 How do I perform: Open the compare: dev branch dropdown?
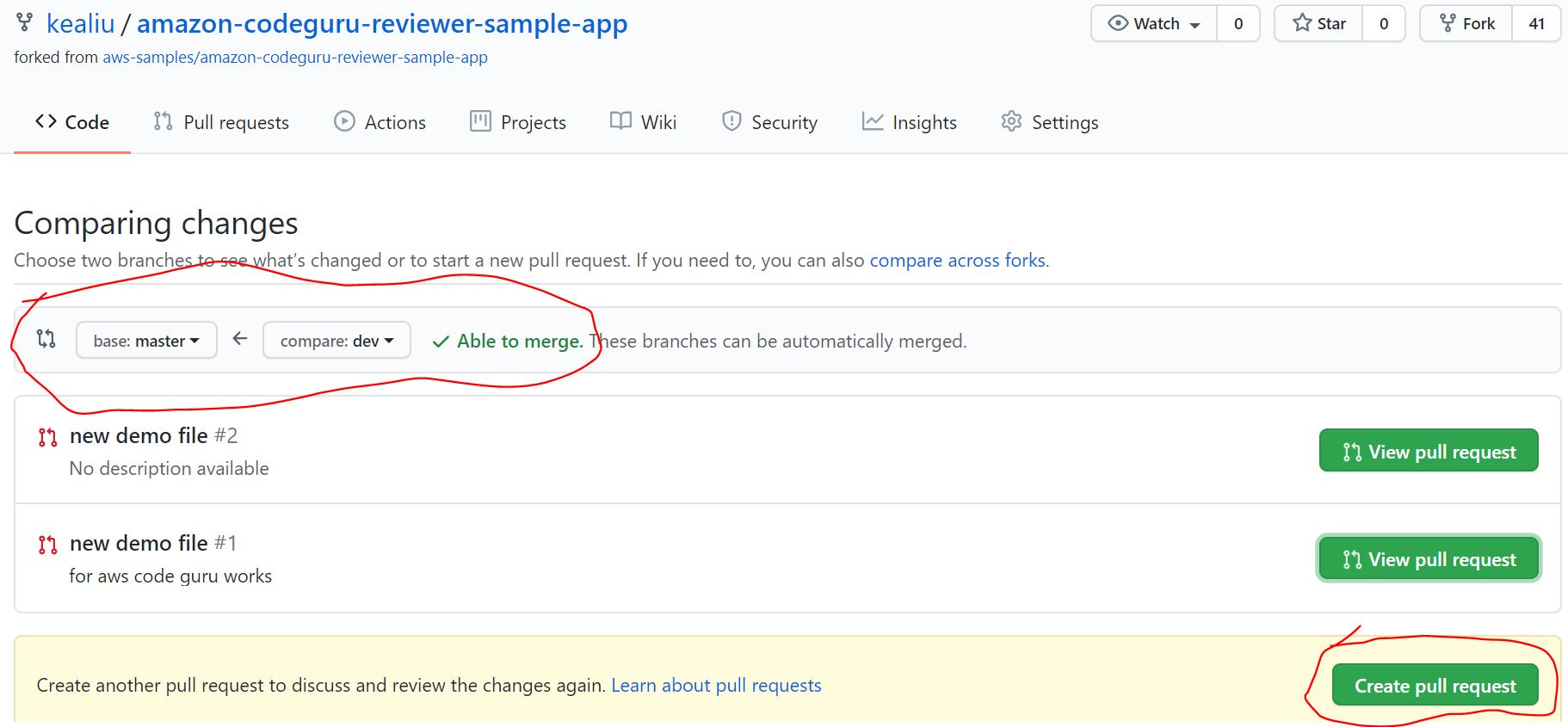336,340
